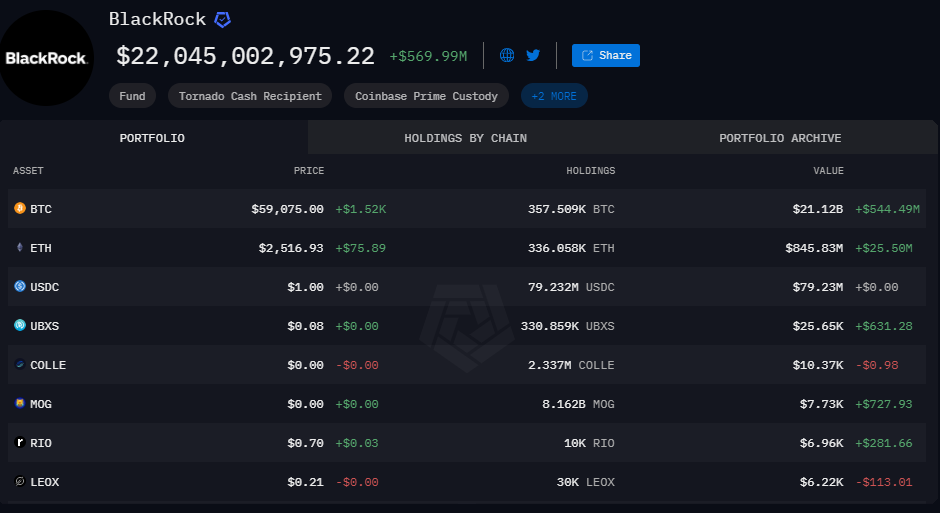Click BTC value change +$544.49M
Screen dimensions: 940x513
tap(887, 209)
